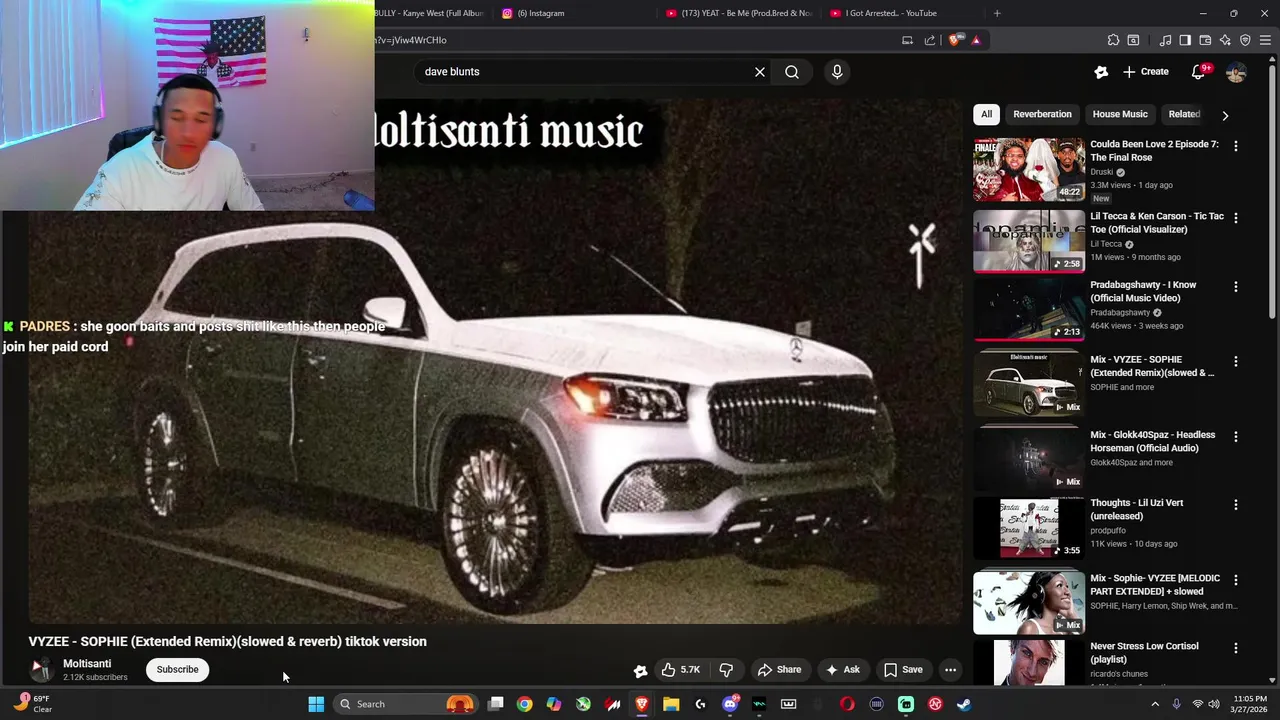
Task: Open Leo AI assistant icon
Action: (1225, 40)
